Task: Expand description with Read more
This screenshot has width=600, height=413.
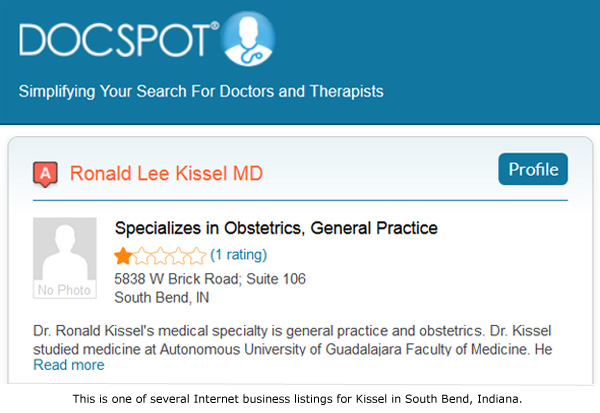Action: point(69,365)
